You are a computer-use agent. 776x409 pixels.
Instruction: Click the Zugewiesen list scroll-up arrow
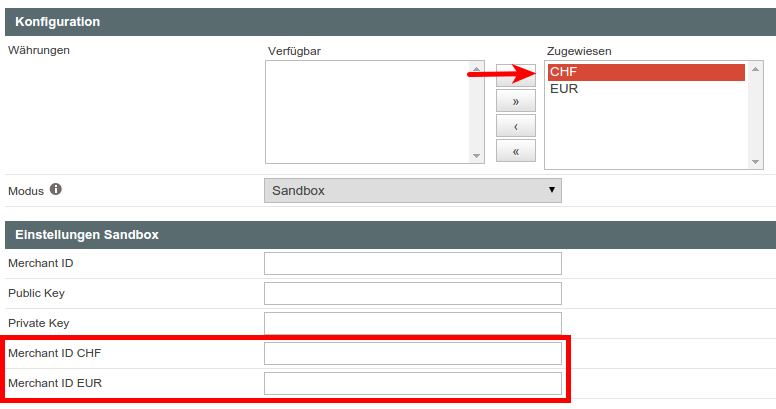757,69
